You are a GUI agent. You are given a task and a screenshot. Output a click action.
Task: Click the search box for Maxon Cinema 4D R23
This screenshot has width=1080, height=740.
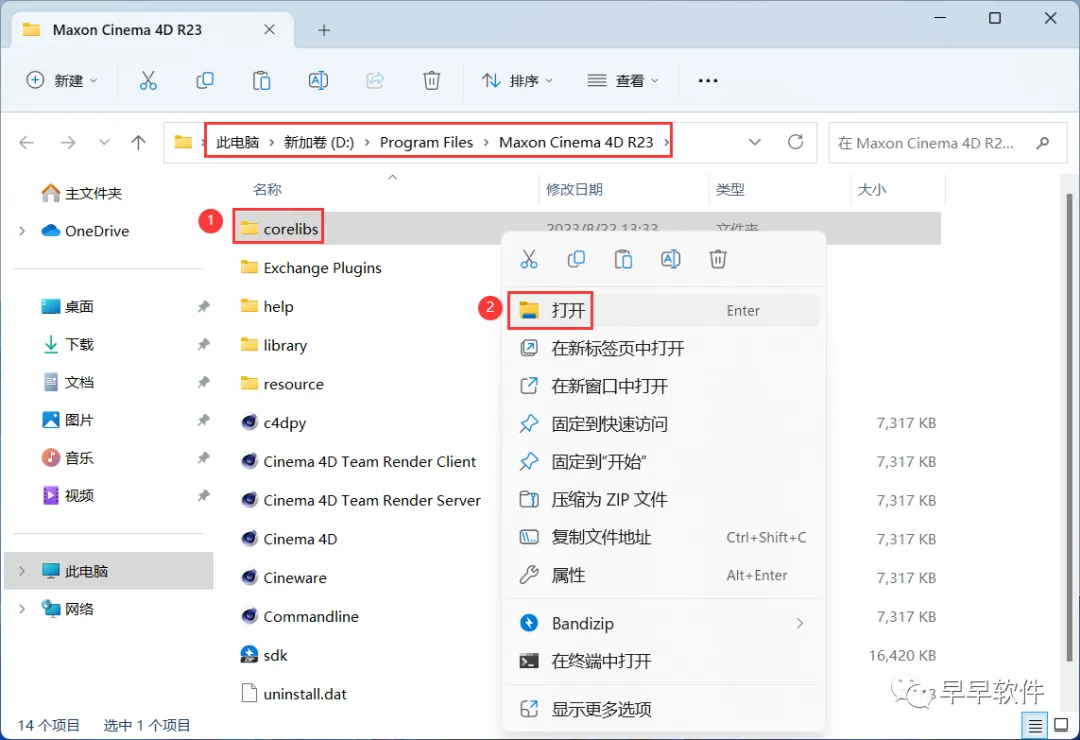click(x=948, y=143)
